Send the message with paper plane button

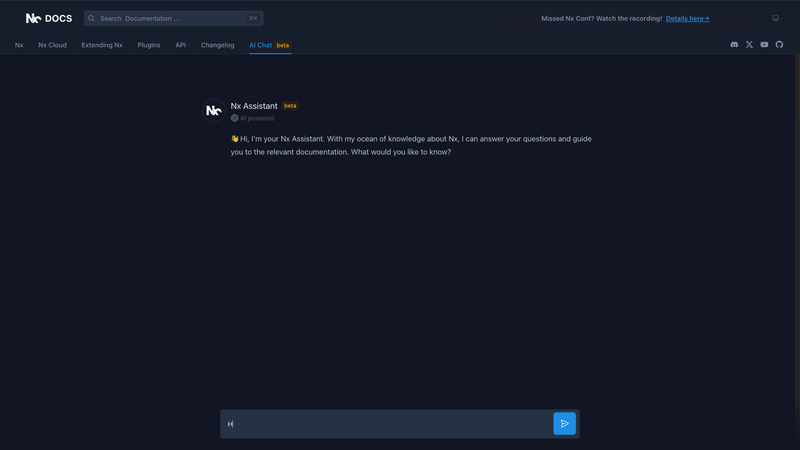[x=564, y=423]
